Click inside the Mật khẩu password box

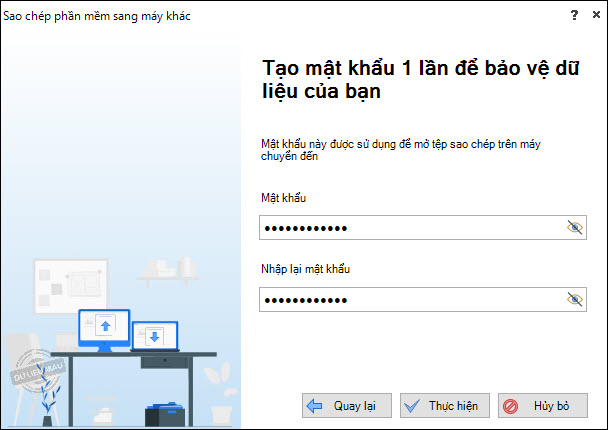pyautogui.click(x=423, y=228)
